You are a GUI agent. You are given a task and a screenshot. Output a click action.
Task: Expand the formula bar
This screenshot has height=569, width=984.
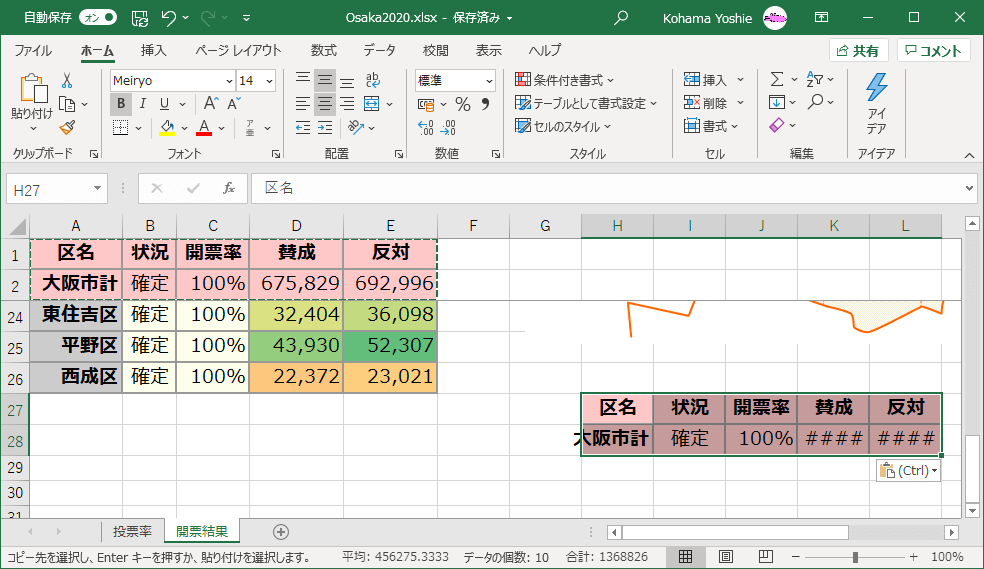click(969, 188)
